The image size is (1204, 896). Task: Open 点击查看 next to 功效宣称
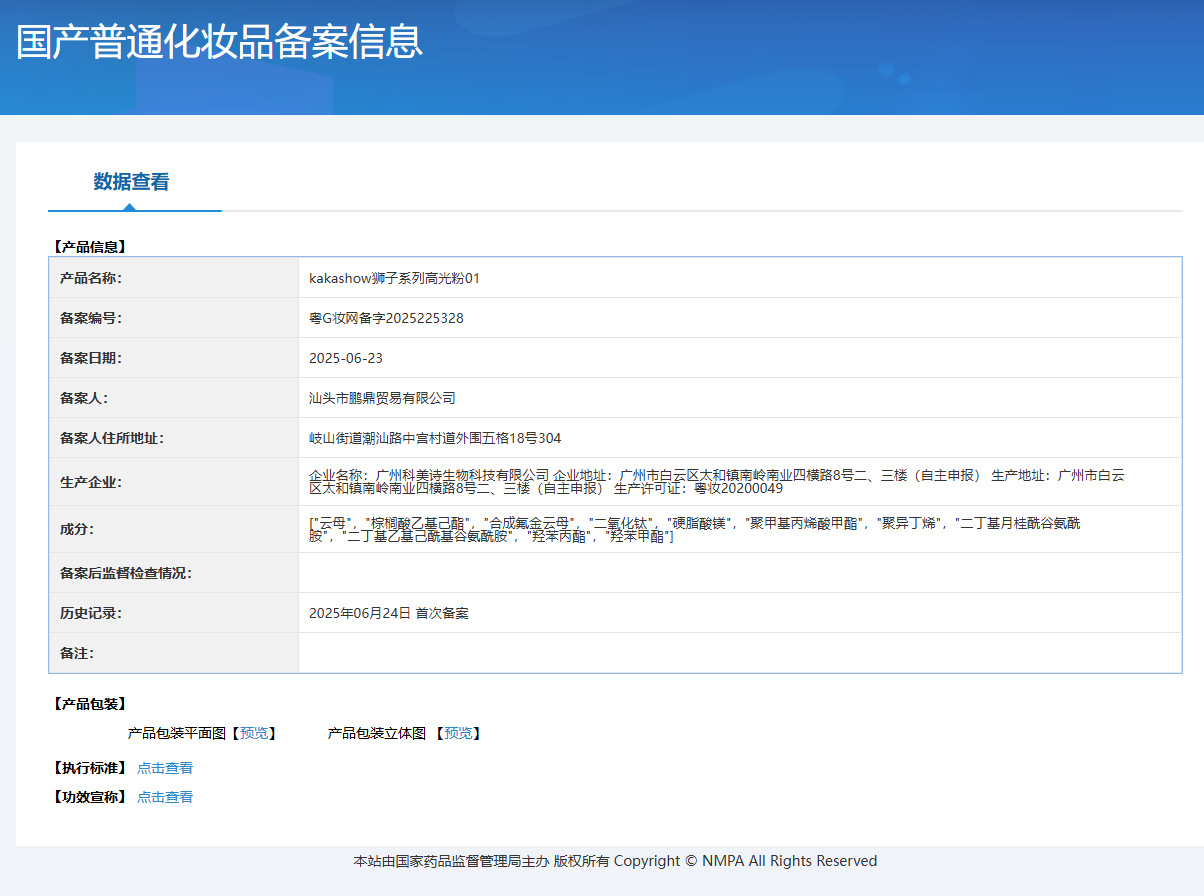pos(165,797)
